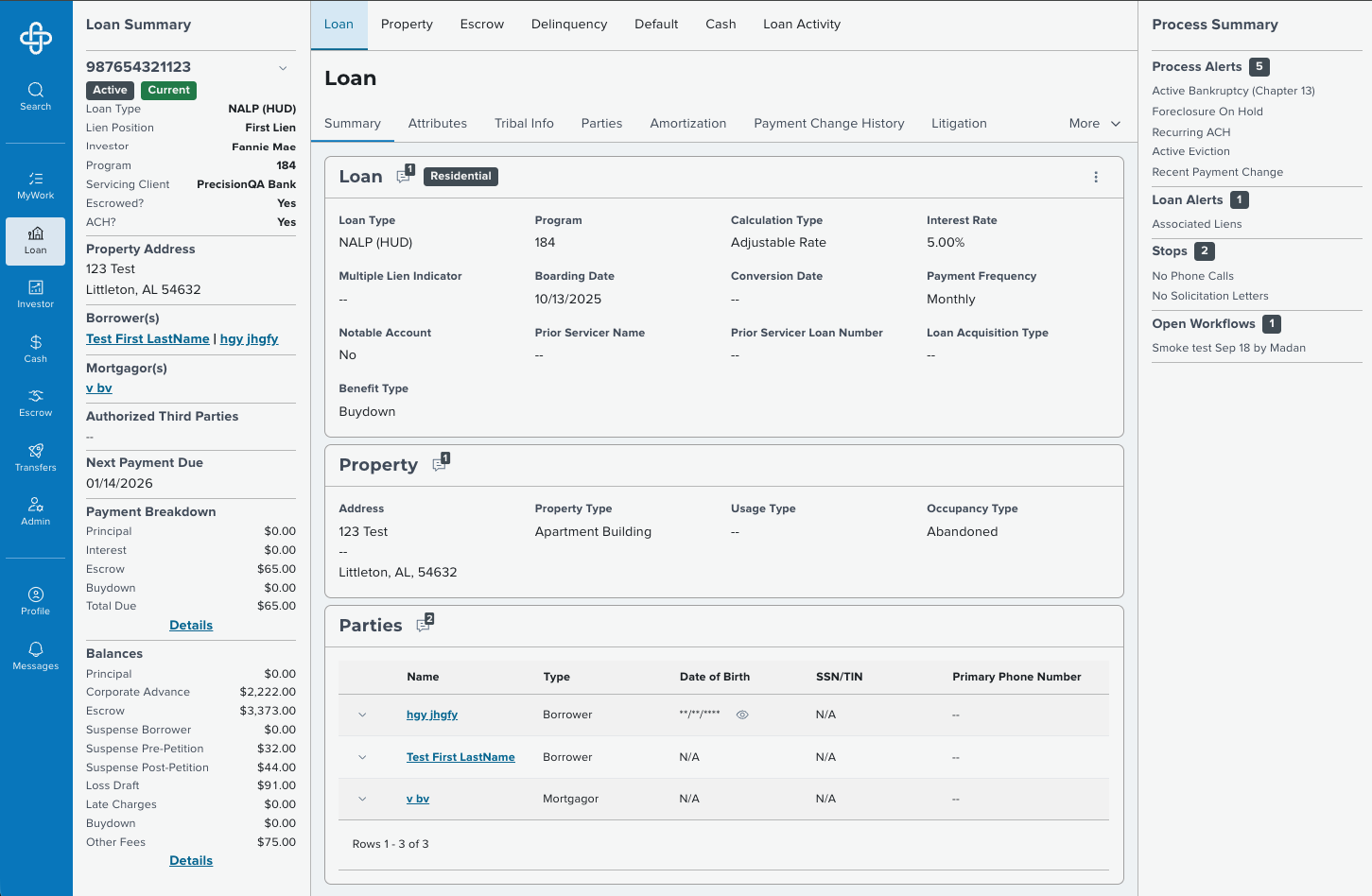Viewport: 1372px width, 896px height.
Task: Switch to the Property top tab
Action: (x=407, y=25)
